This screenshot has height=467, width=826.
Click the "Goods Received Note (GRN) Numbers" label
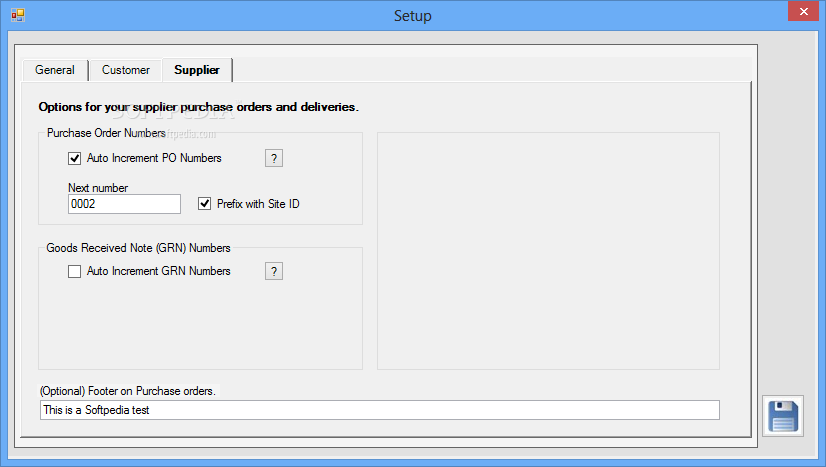point(139,248)
